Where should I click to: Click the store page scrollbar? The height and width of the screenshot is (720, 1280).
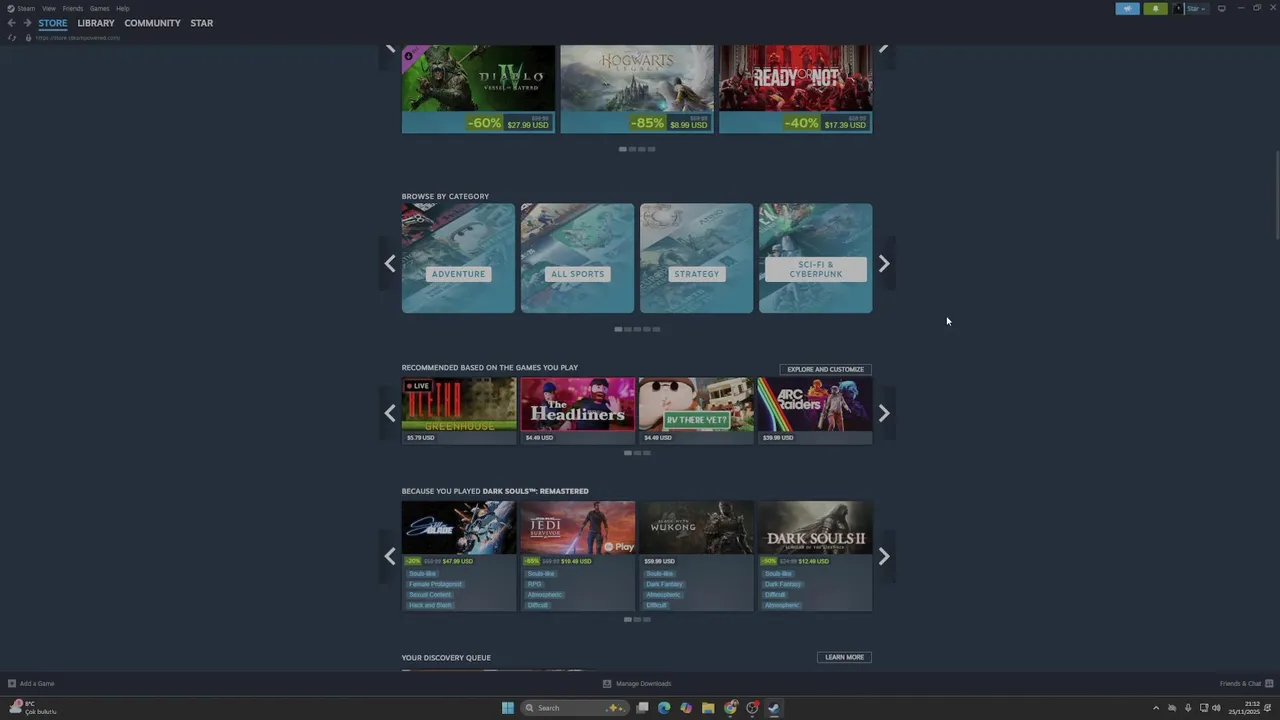[1277, 195]
